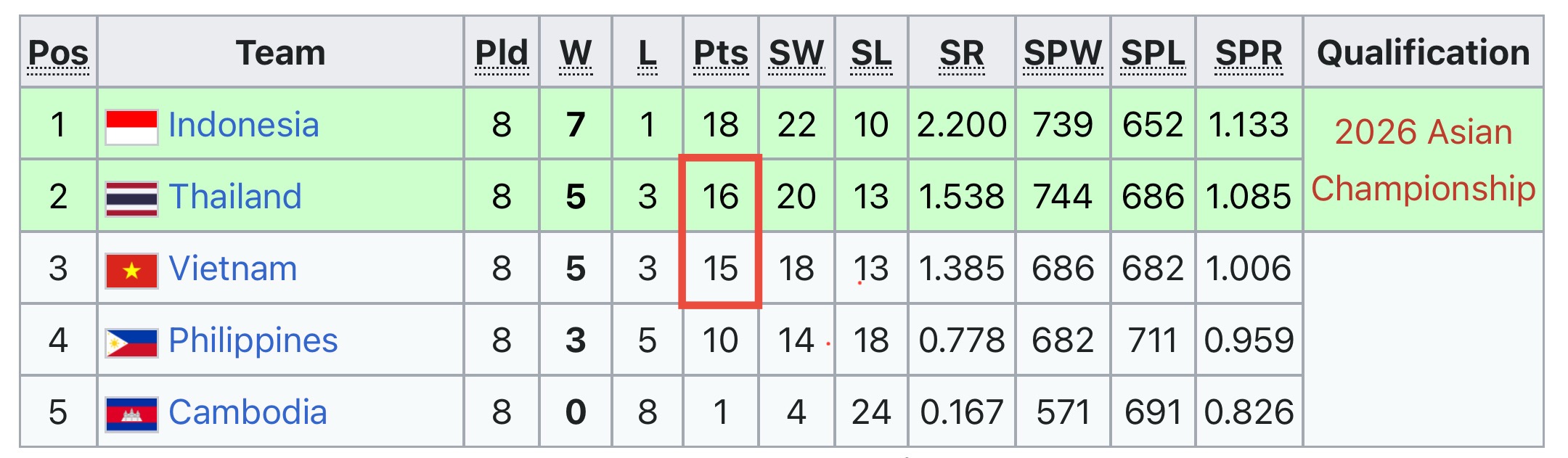Follow the 2026 Asian Championship link

(x=1424, y=160)
